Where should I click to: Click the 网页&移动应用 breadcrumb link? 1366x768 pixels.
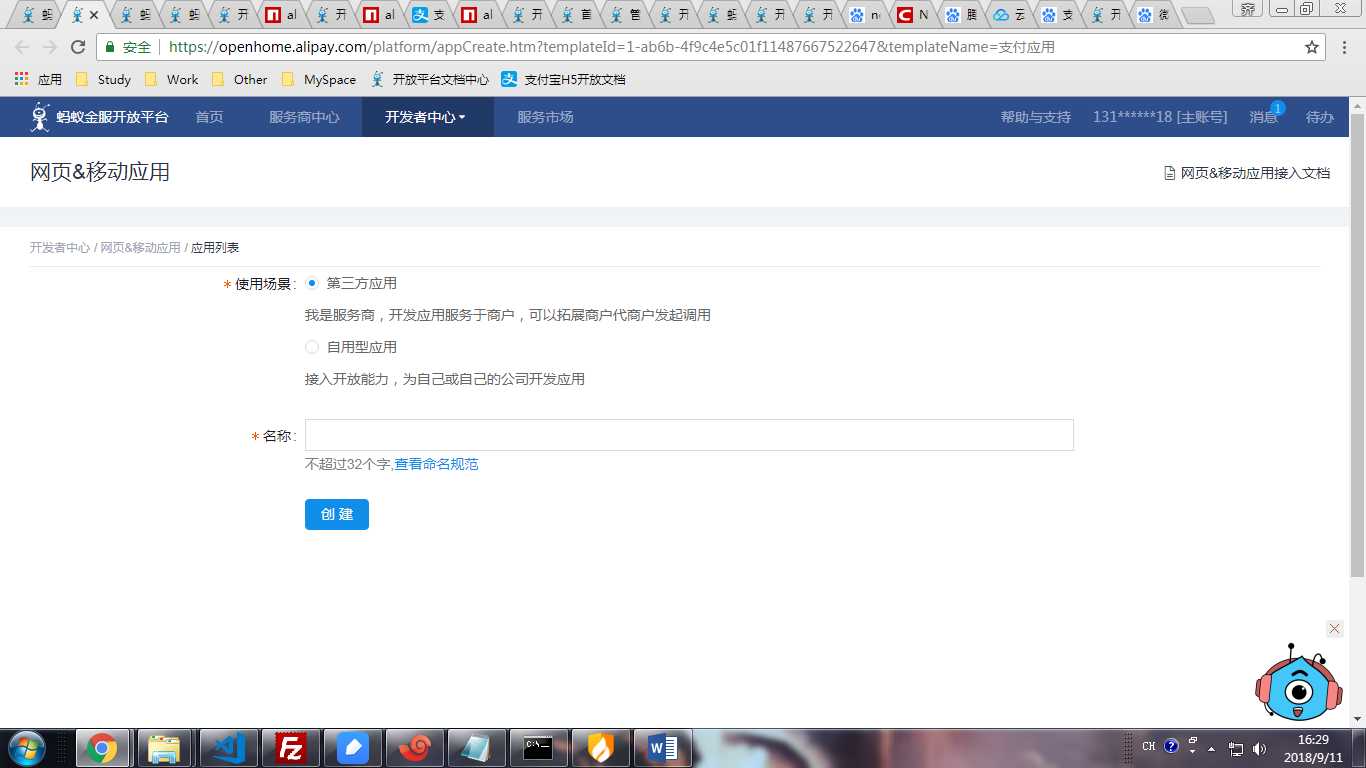click(x=140, y=247)
